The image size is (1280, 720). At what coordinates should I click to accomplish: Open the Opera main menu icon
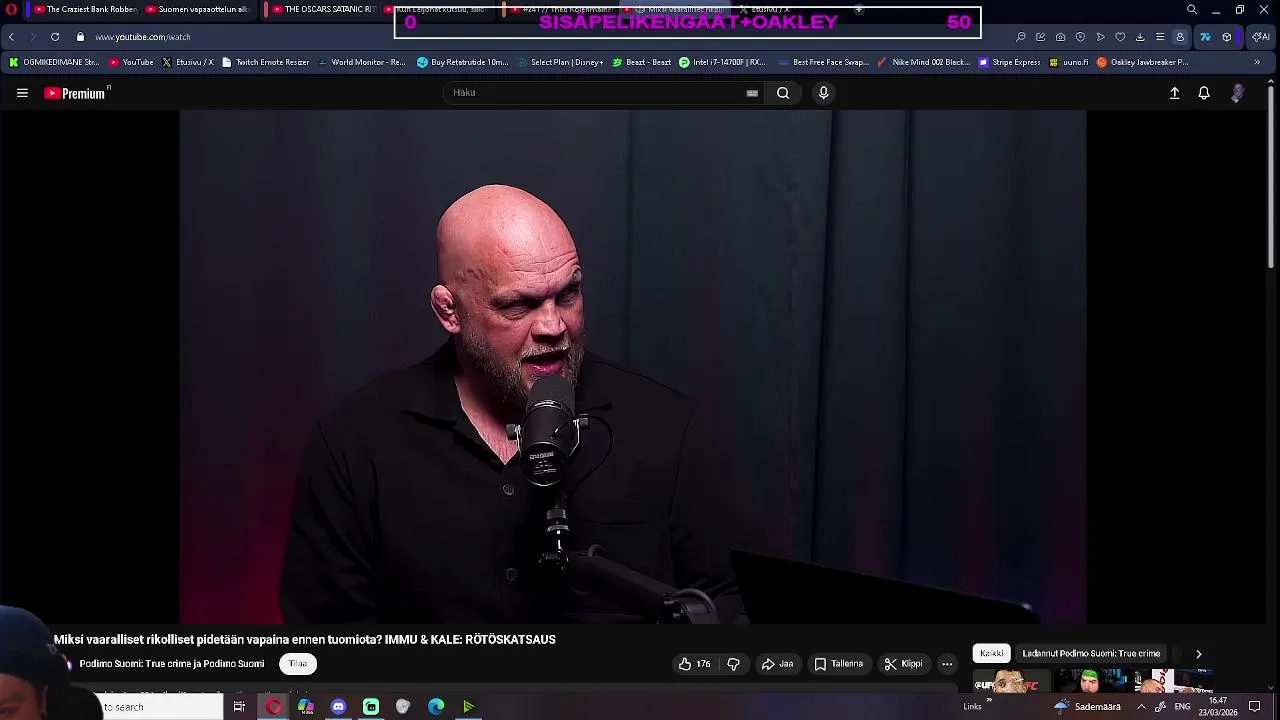(x=11, y=9)
